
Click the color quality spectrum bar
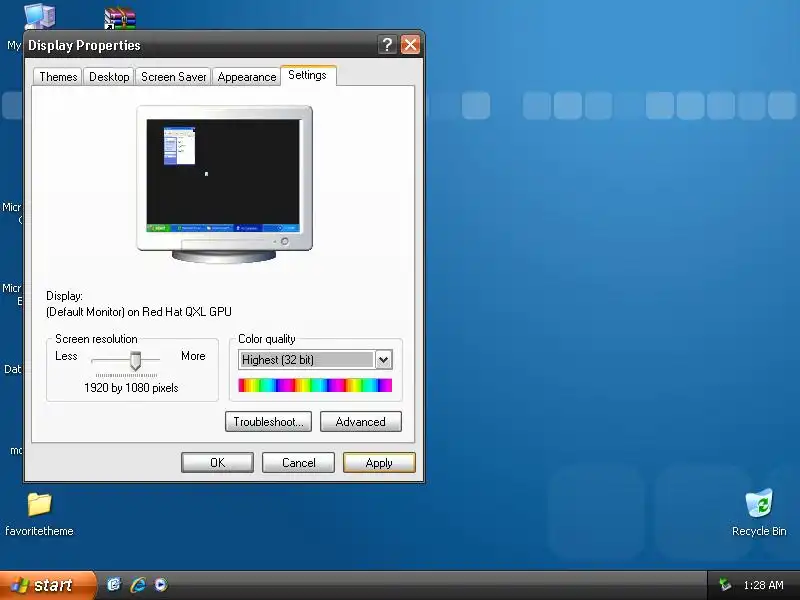(x=315, y=385)
